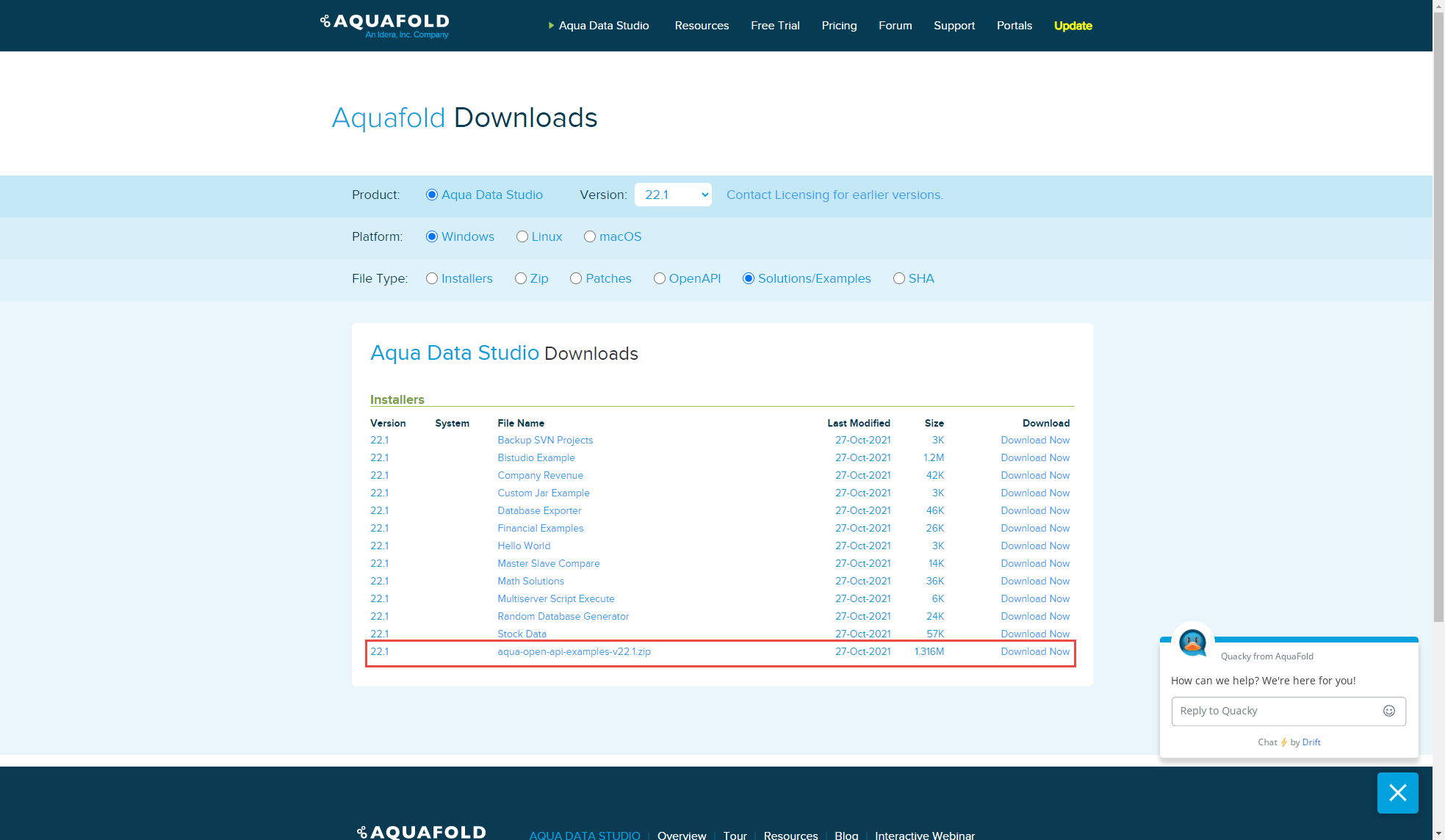The image size is (1445, 840).
Task: Open the Version 22.1 dropdown
Action: coord(673,195)
